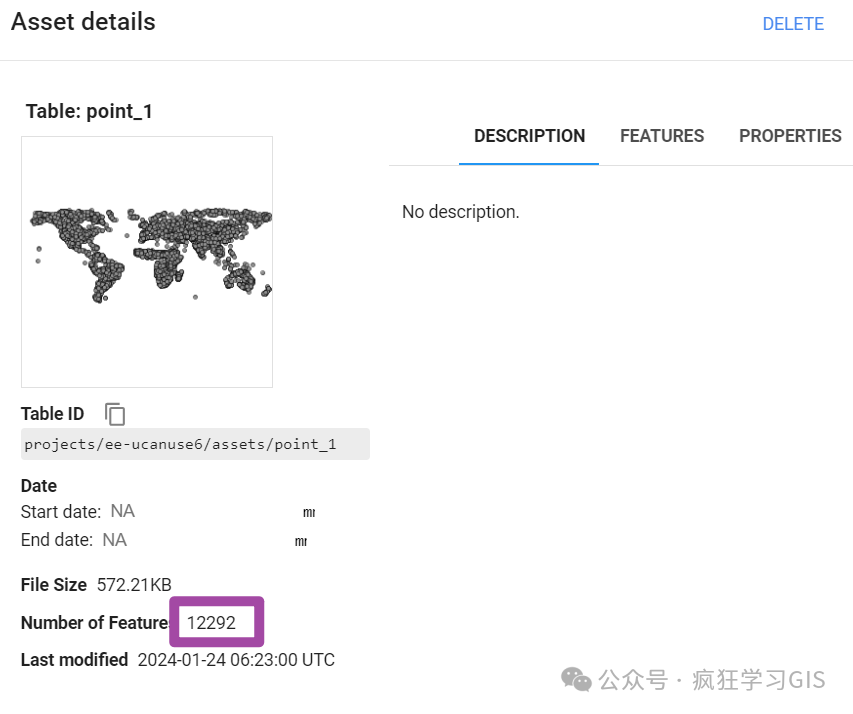This screenshot has height=714, width=853.
Task: Click the 疯狂学习GIS watermark text
Action: pyautogui.click(x=759, y=680)
